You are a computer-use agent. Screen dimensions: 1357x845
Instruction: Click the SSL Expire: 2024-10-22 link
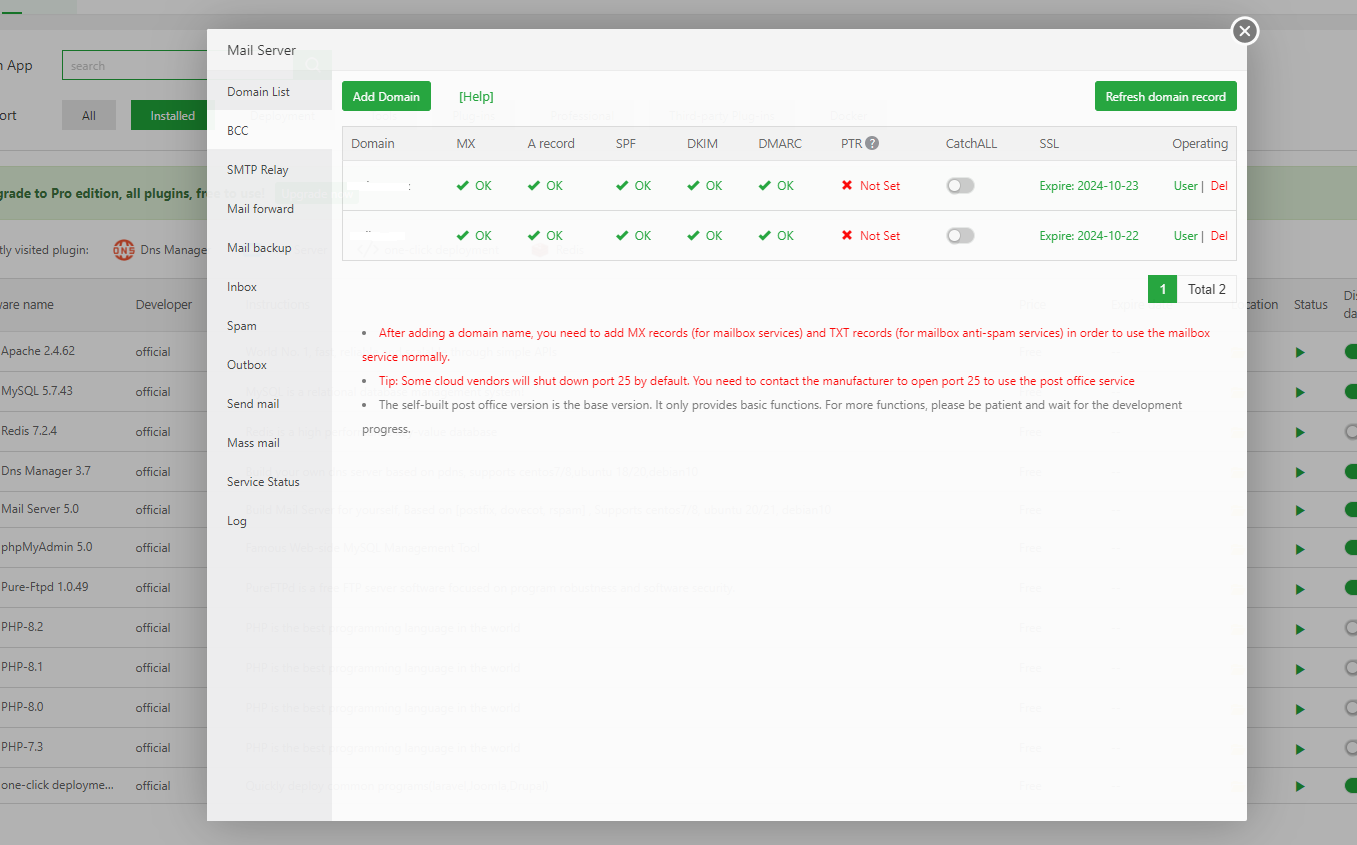[x=1089, y=236]
